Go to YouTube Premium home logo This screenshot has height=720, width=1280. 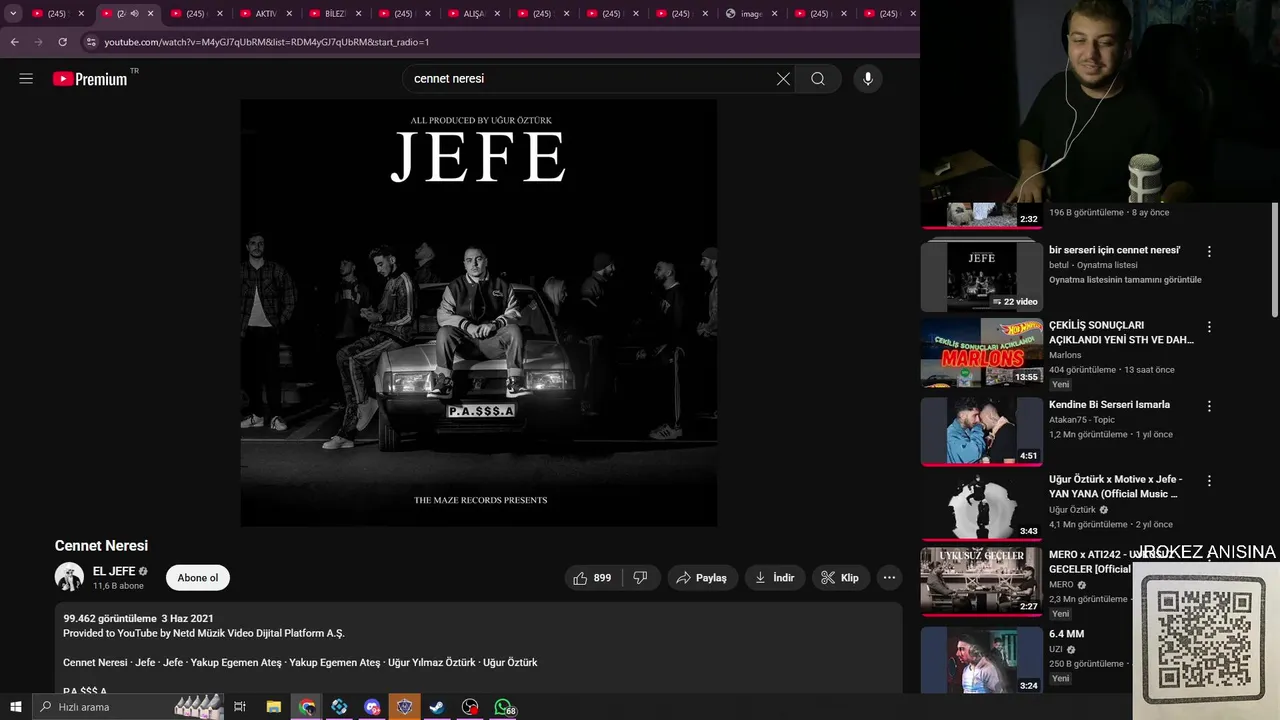91,79
